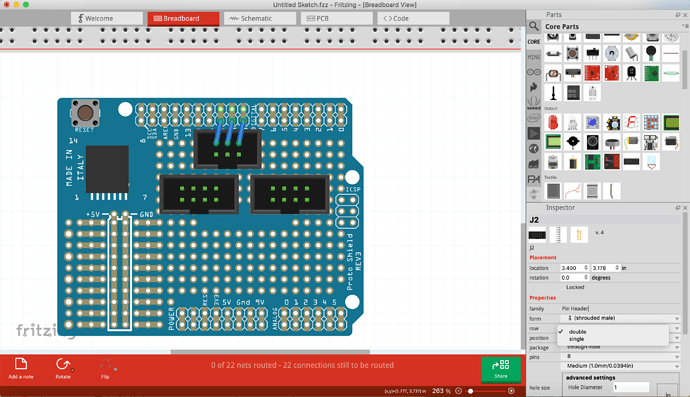Select the red LED part
Screen dimensions: 690x397
[553, 122]
